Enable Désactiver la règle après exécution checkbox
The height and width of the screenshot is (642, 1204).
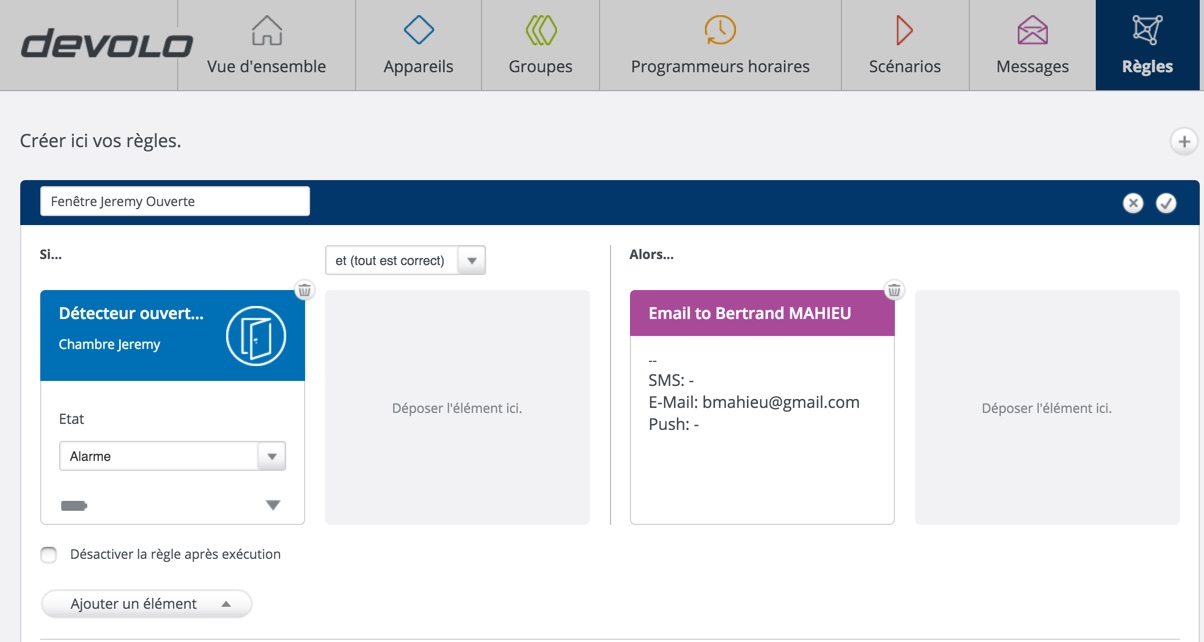point(49,555)
